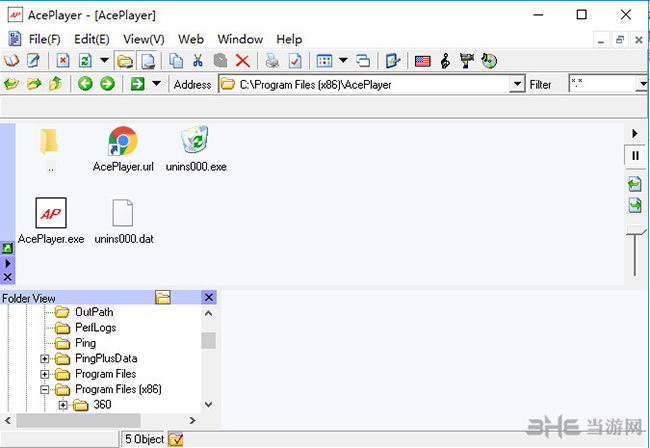Click the edit notepad icon in toolbar
Viewport: 650px width, 448px height.
(x=33, y=61)
